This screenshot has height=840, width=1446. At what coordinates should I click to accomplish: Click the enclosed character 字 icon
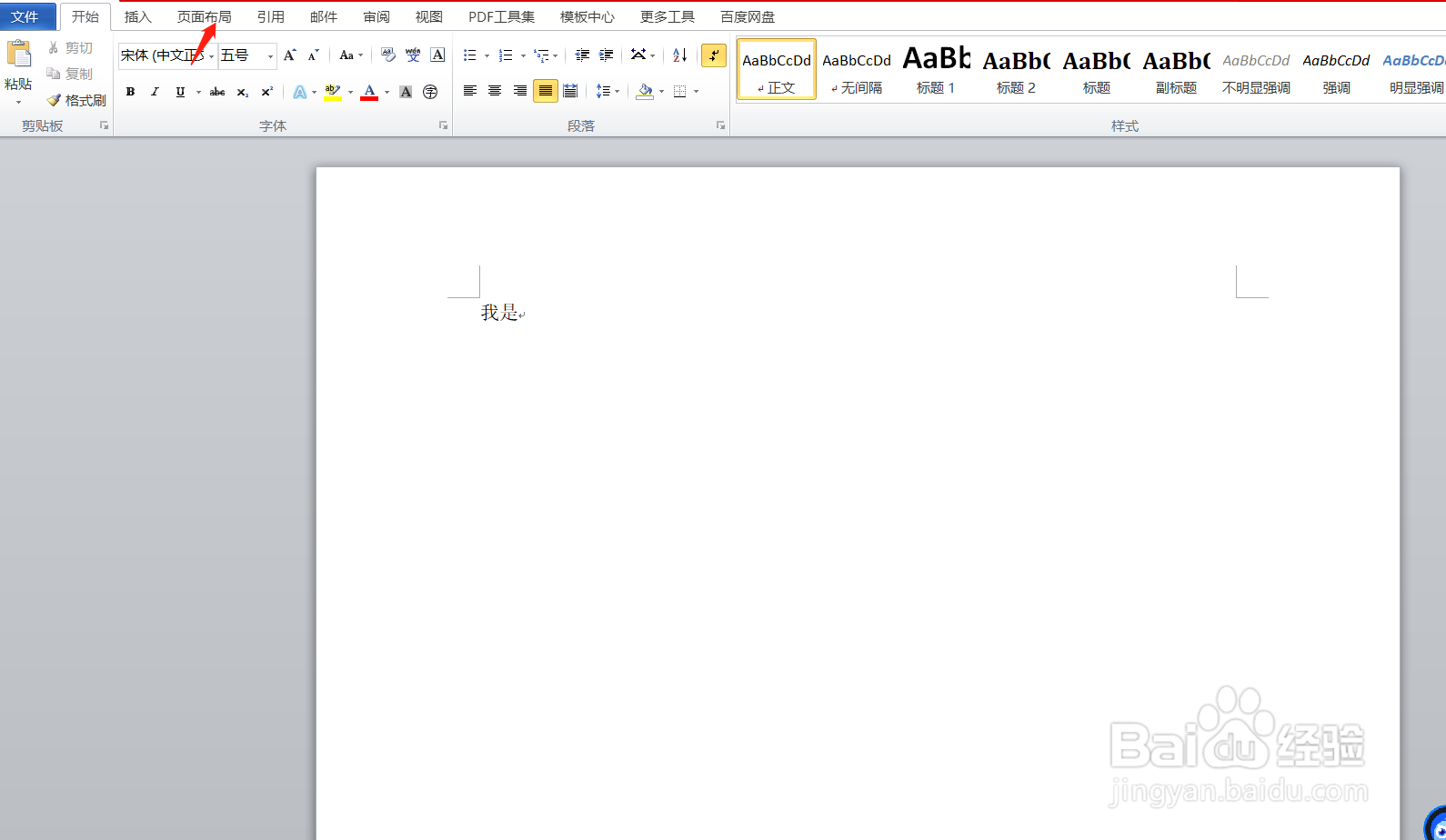pyautogui.click(x=430, y=92)
